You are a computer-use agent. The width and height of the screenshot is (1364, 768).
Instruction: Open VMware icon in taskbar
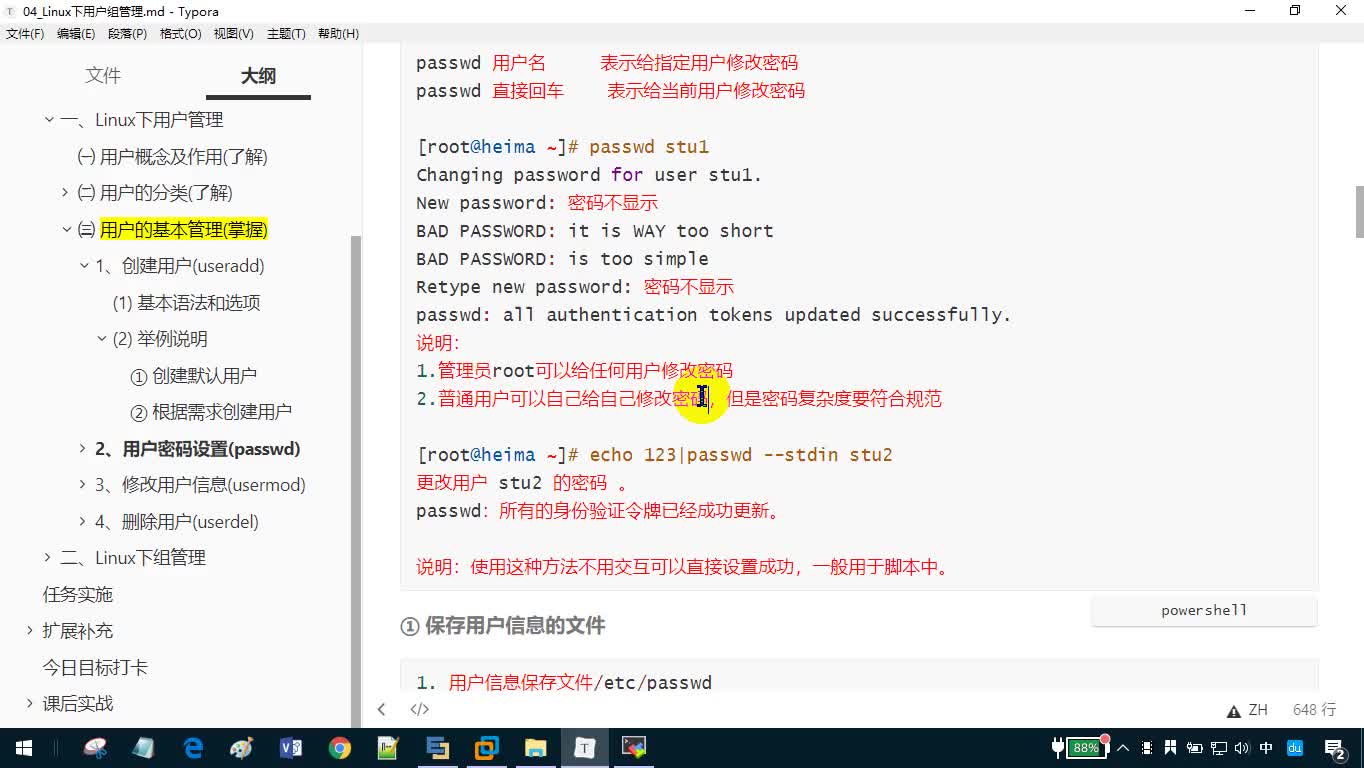(487, 747)
